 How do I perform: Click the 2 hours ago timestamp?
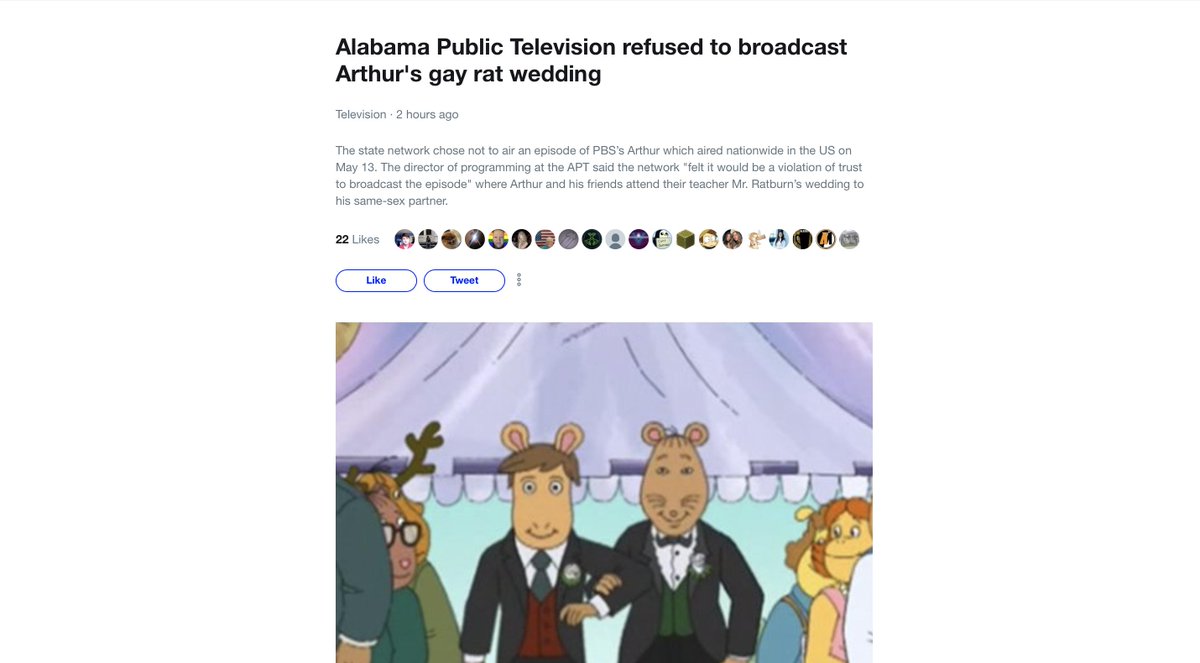427,114
